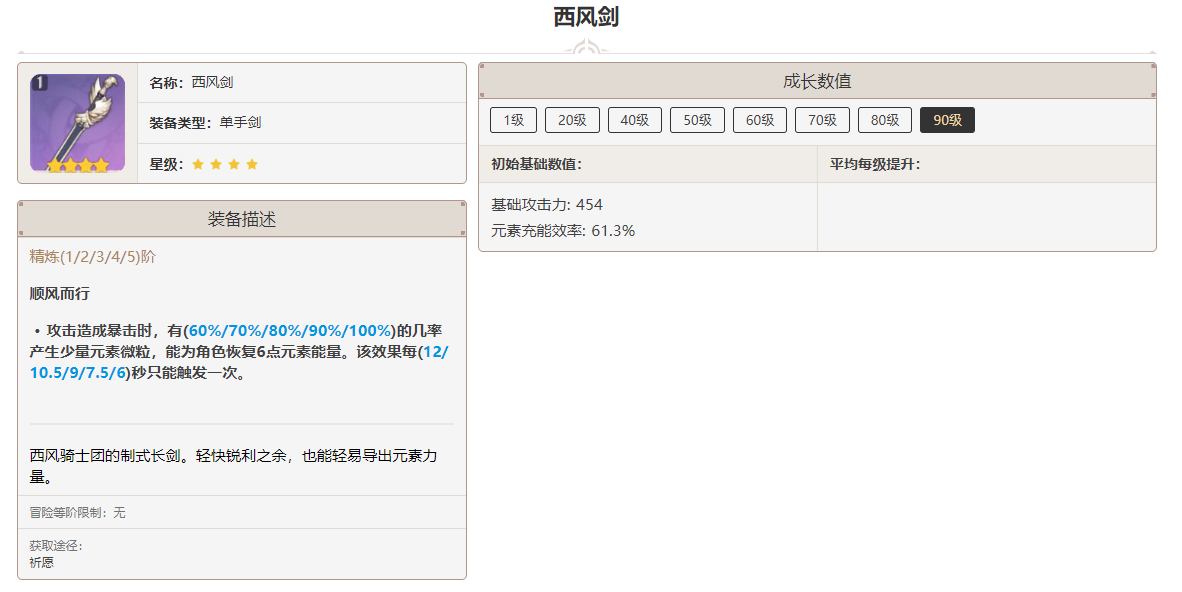The width and height of the screenshot is (1182, 592).
Task: Click the page title 西风剑
Action: (x=586, y=17)
